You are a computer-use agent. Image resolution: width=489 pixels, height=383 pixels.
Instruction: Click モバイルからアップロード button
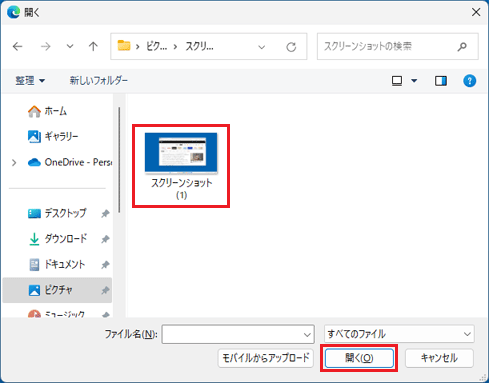[266, 358]
